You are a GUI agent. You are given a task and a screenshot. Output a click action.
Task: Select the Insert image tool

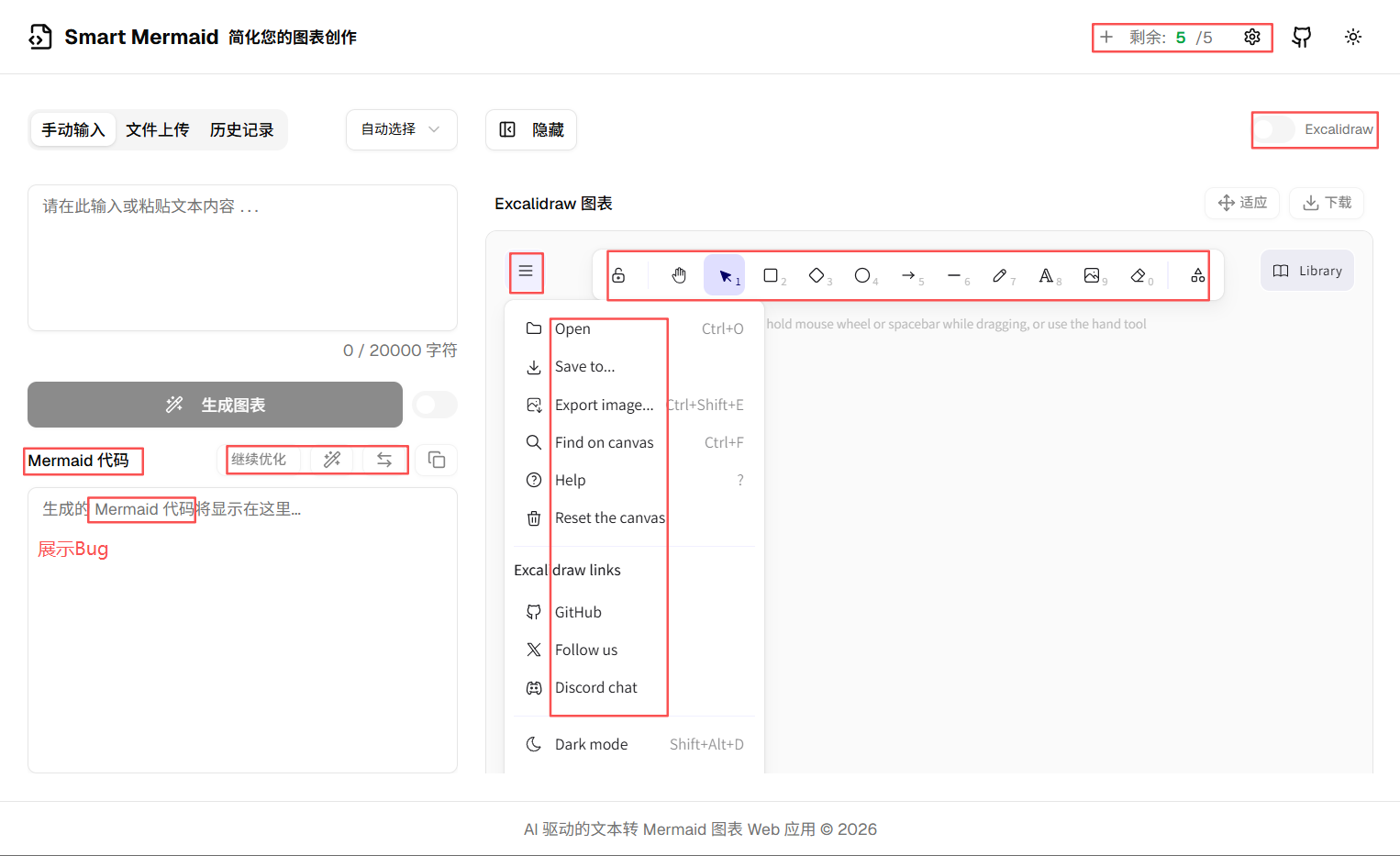1092,275
